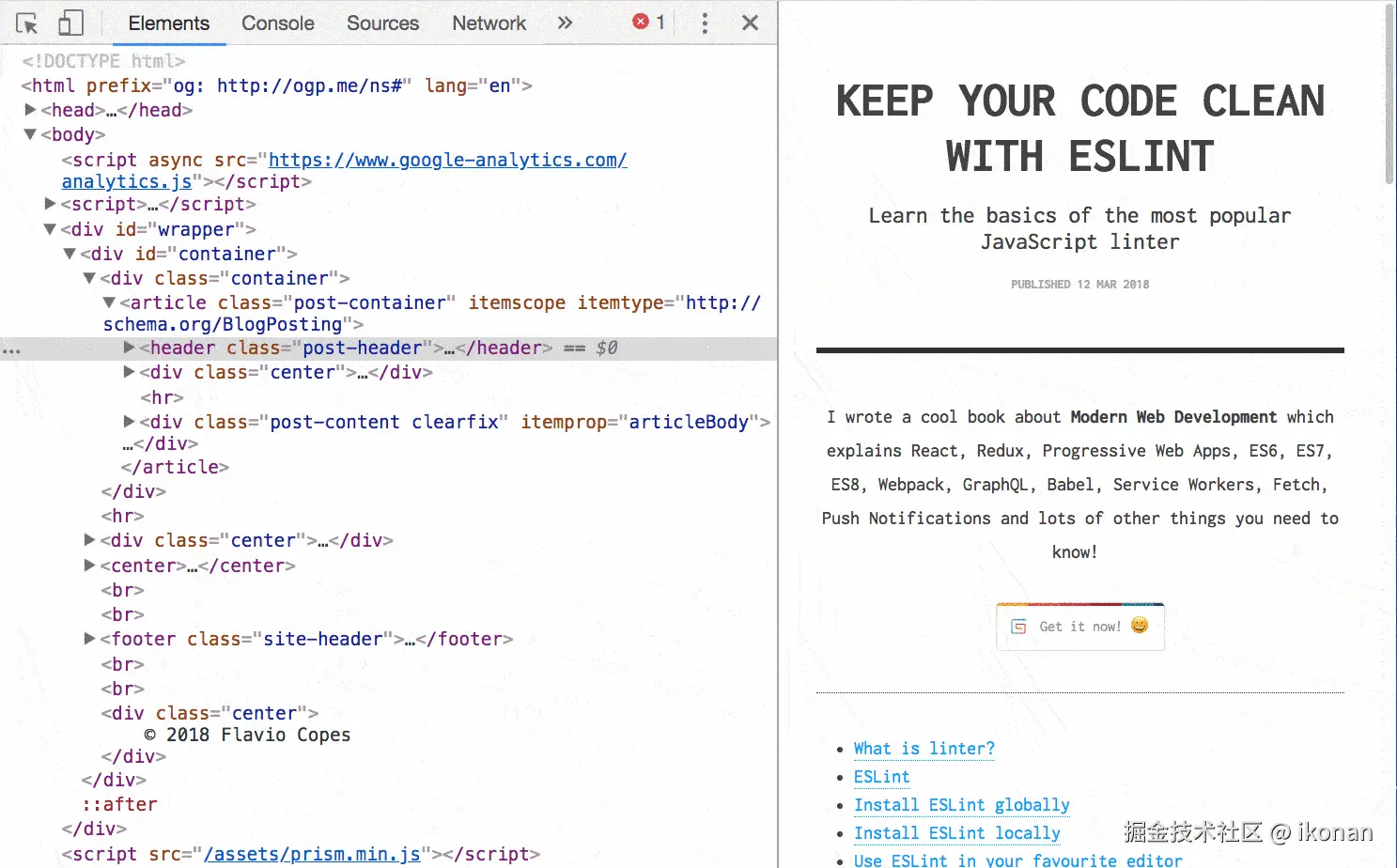This screenshot has width=1397, height=868.
Task: Toggle the device toolbar icon
Action: pyautogui.click(x=70, y=23)
